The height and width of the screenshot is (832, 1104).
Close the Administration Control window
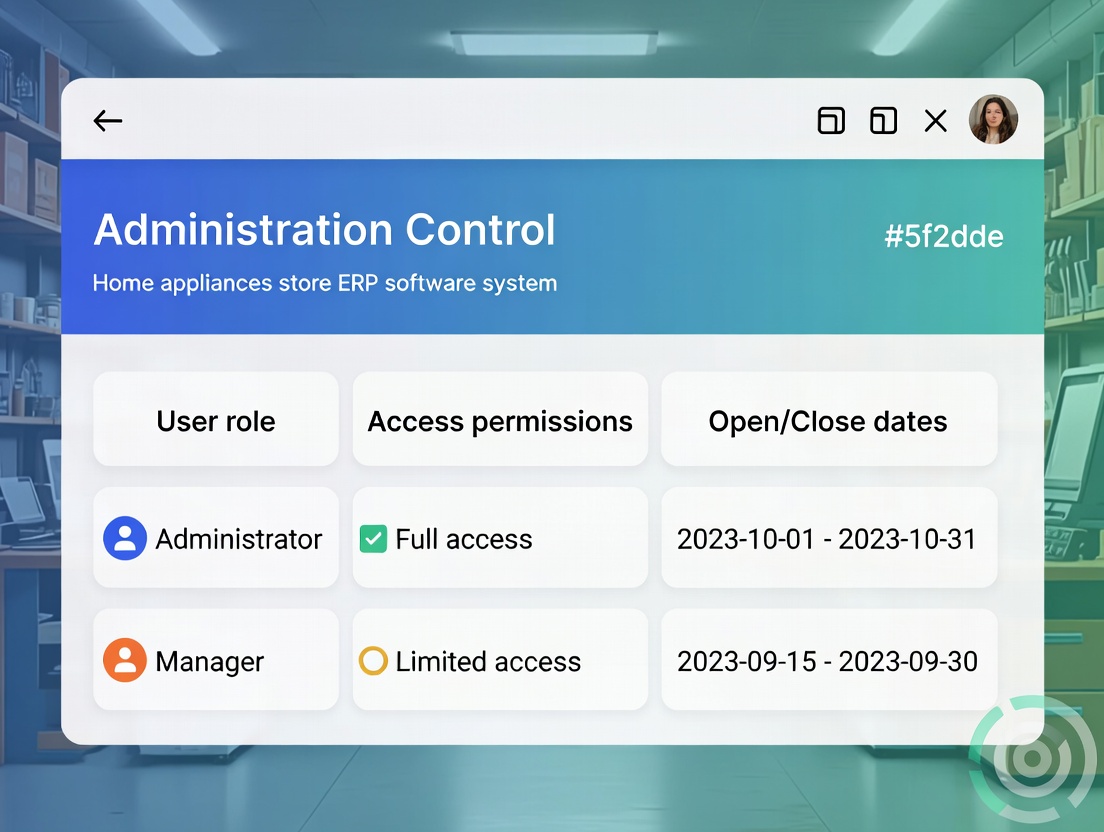(x=935, y=121)
